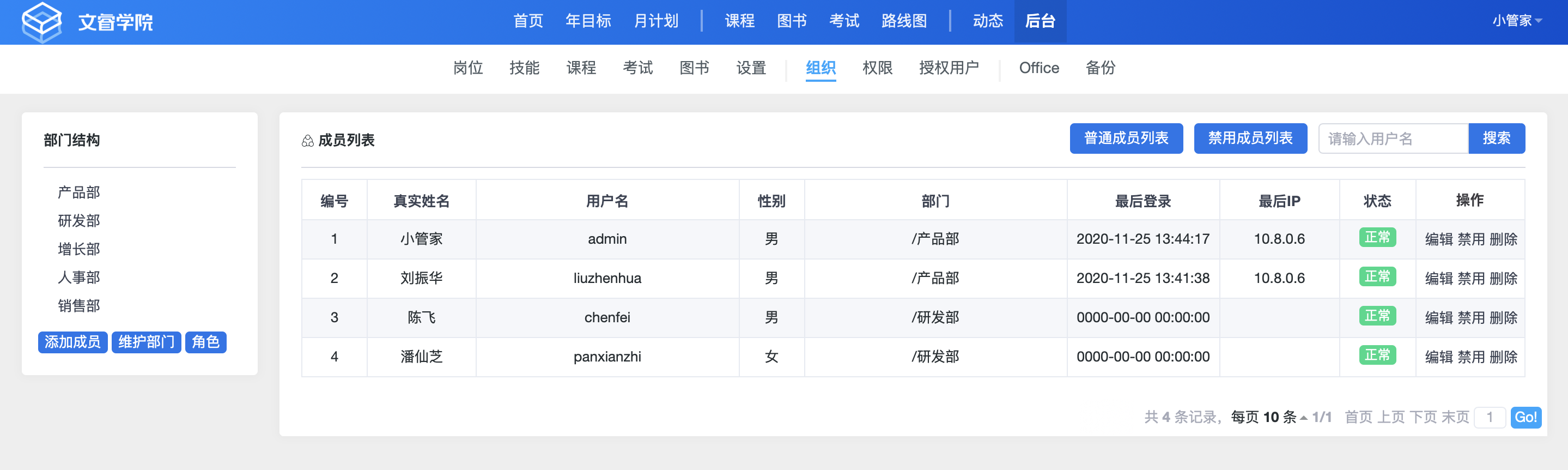Open the 后台 top navigation item
Image resolution: width=1568 pixels, height=470 pixels.
pyautogui.click(x=1040, y=21)
